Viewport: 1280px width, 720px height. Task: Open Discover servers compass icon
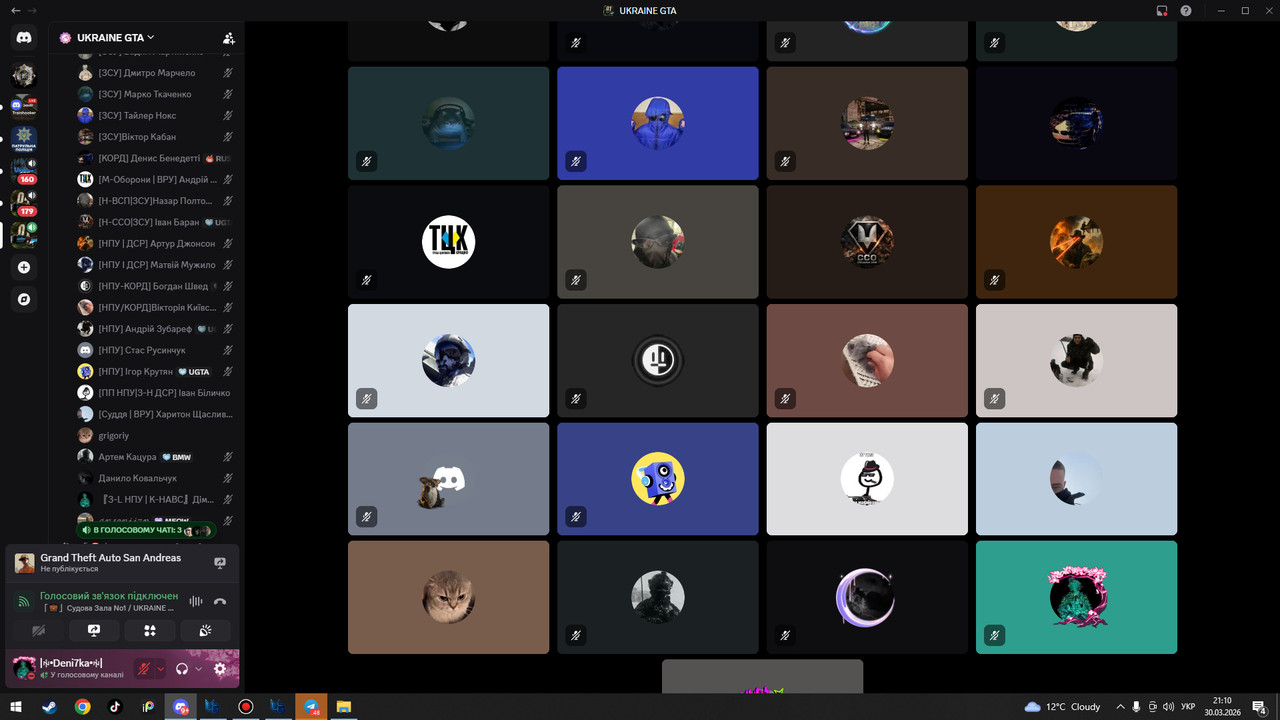[x=24, y=299]
